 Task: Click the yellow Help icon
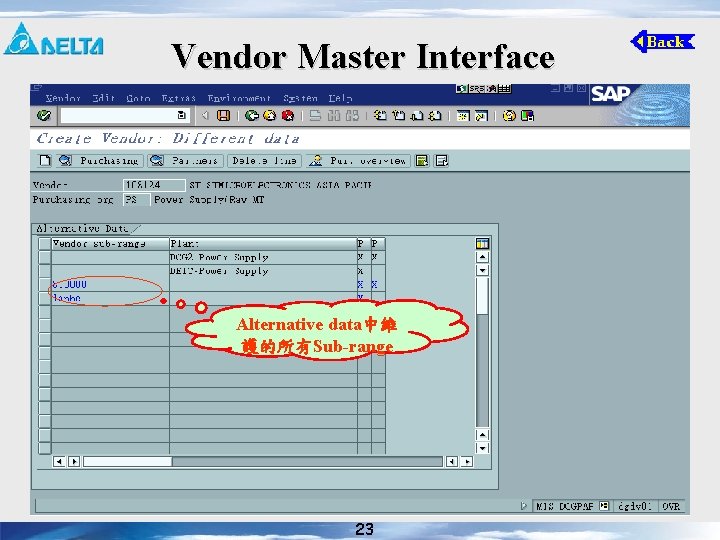click(x=509, y=116)
